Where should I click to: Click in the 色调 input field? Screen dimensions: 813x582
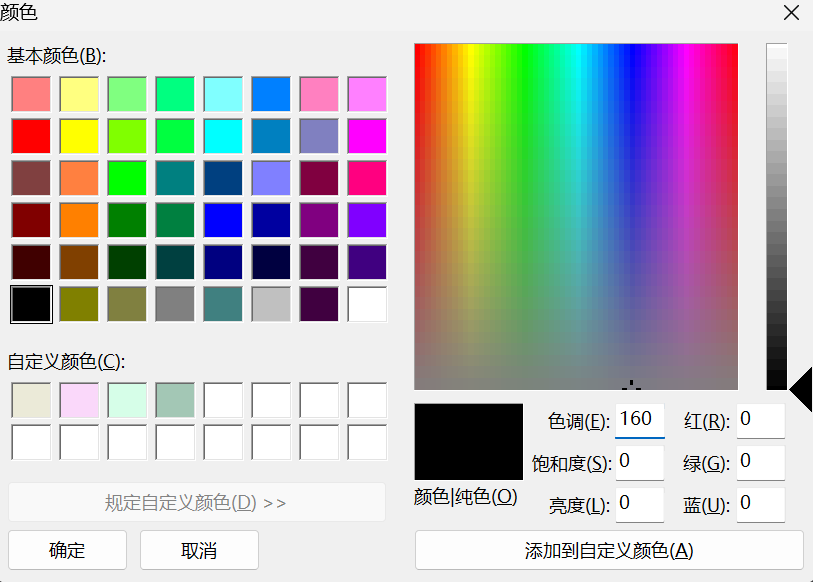(x=639, y=420)
